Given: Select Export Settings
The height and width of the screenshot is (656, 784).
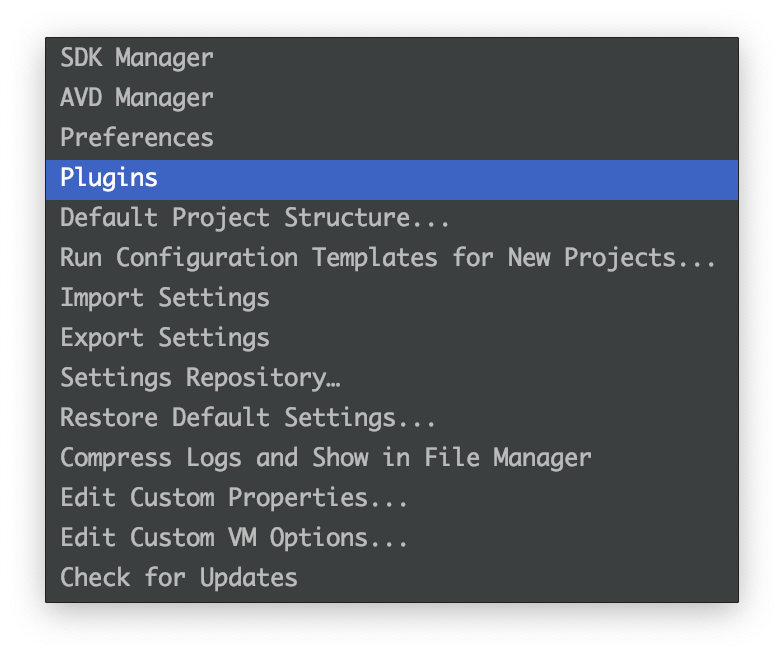Looking at the screenshot, I should [x=392, y=338].
